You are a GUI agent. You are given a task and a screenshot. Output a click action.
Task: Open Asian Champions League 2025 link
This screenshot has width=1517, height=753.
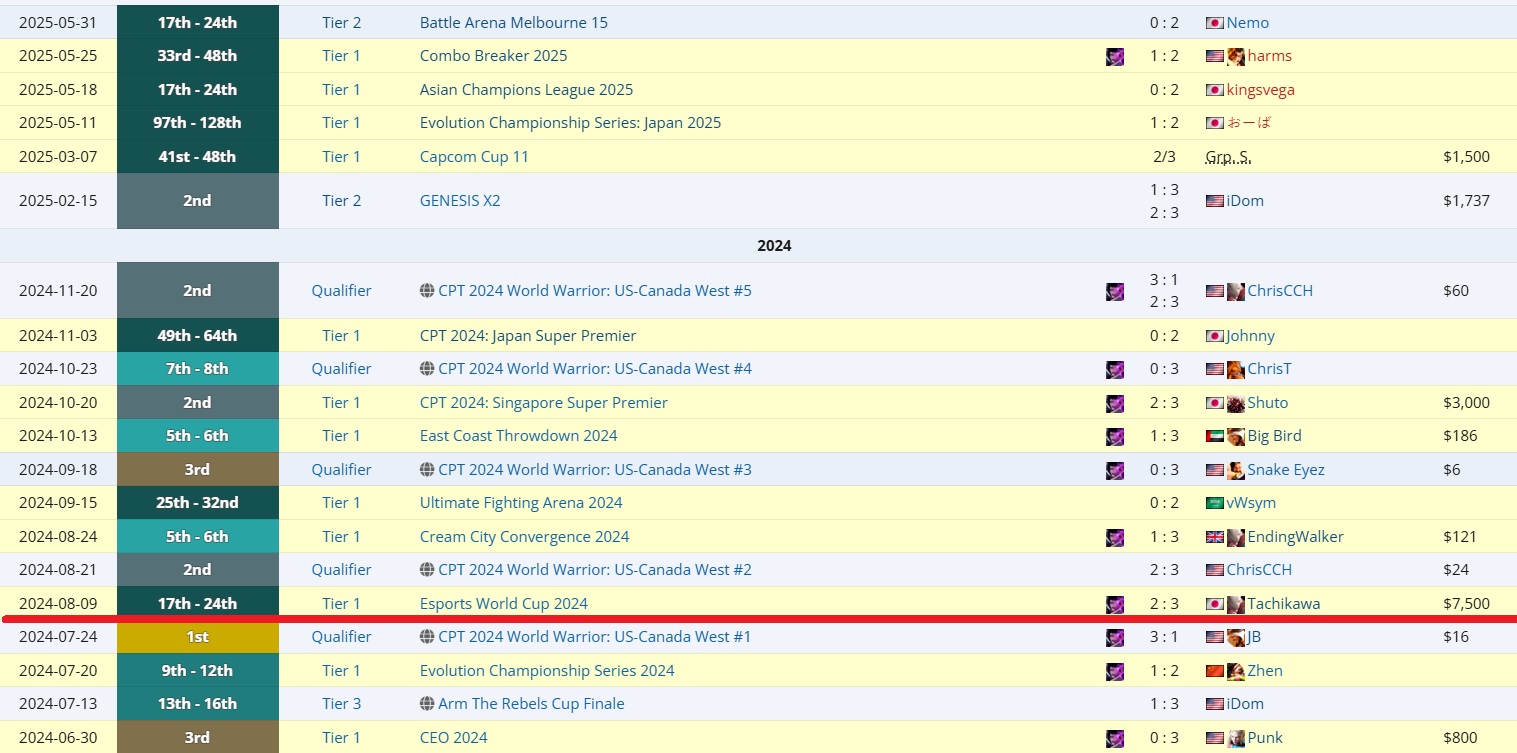[x=526, y=90]
